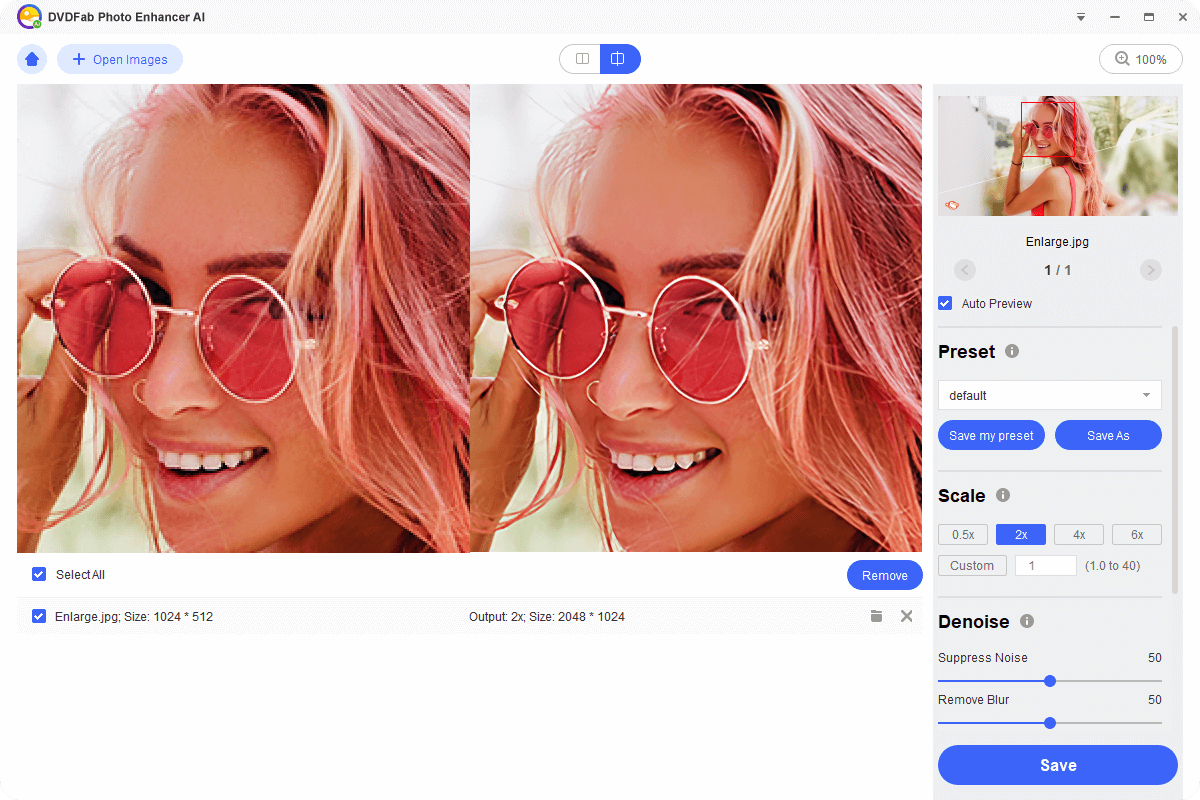The image size is (1200, 800).
Task: Open the title bar dropdown menu icon
Action: [1081, 17]
